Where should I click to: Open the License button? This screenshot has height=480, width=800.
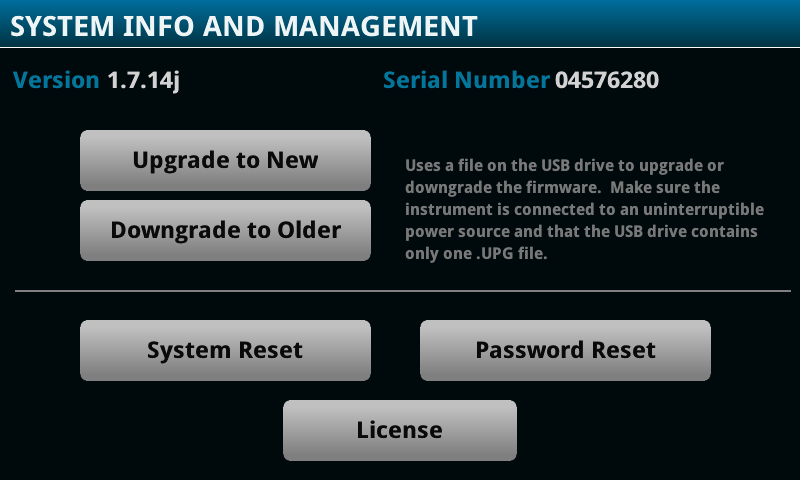click(x=399, y=430)
